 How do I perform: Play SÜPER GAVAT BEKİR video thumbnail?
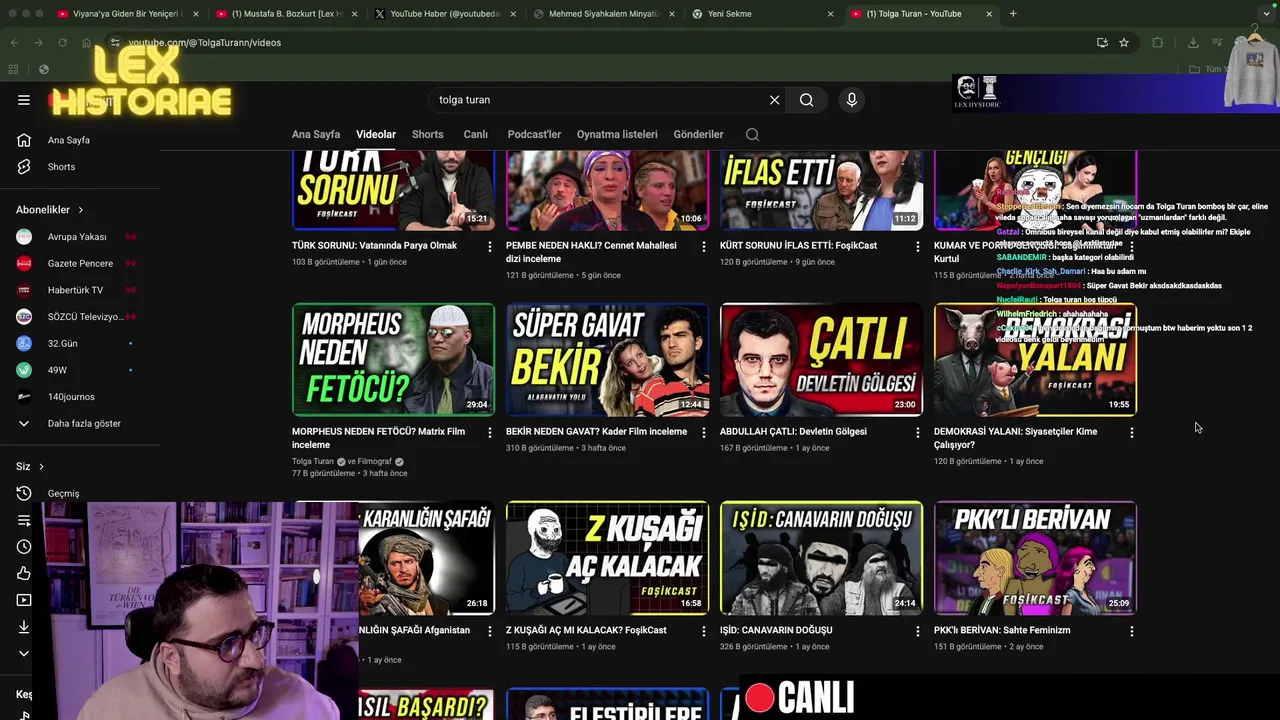[x=607, y=359]
